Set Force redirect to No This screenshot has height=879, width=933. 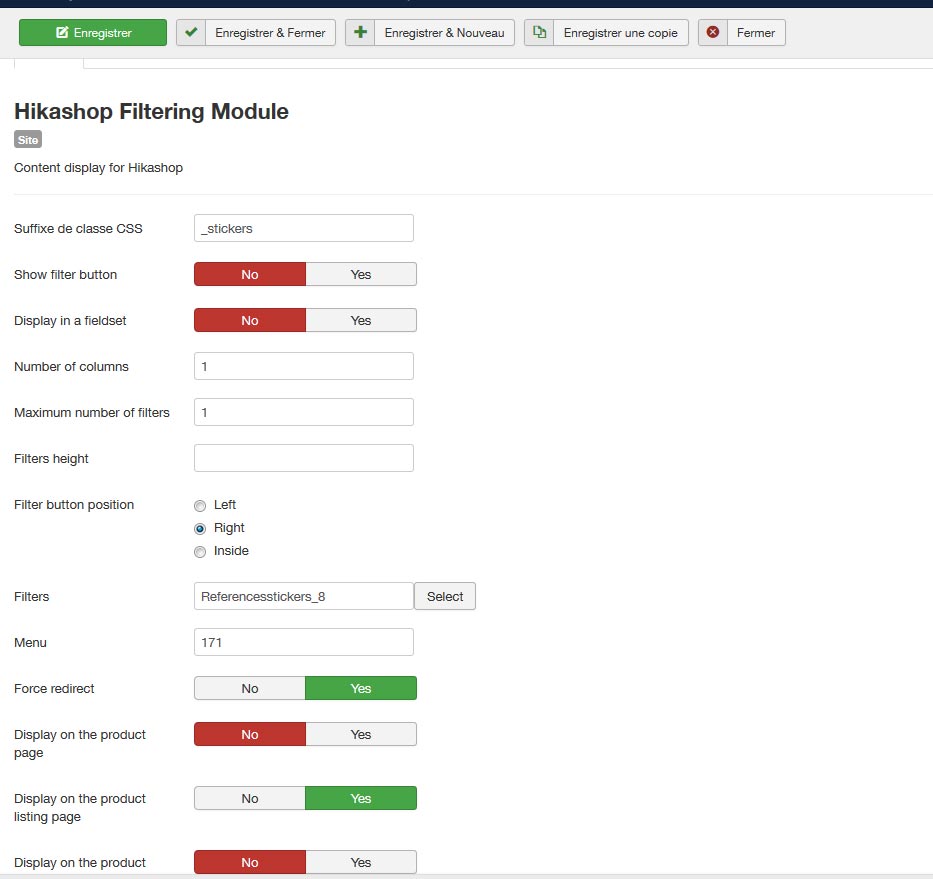[250, 688]
